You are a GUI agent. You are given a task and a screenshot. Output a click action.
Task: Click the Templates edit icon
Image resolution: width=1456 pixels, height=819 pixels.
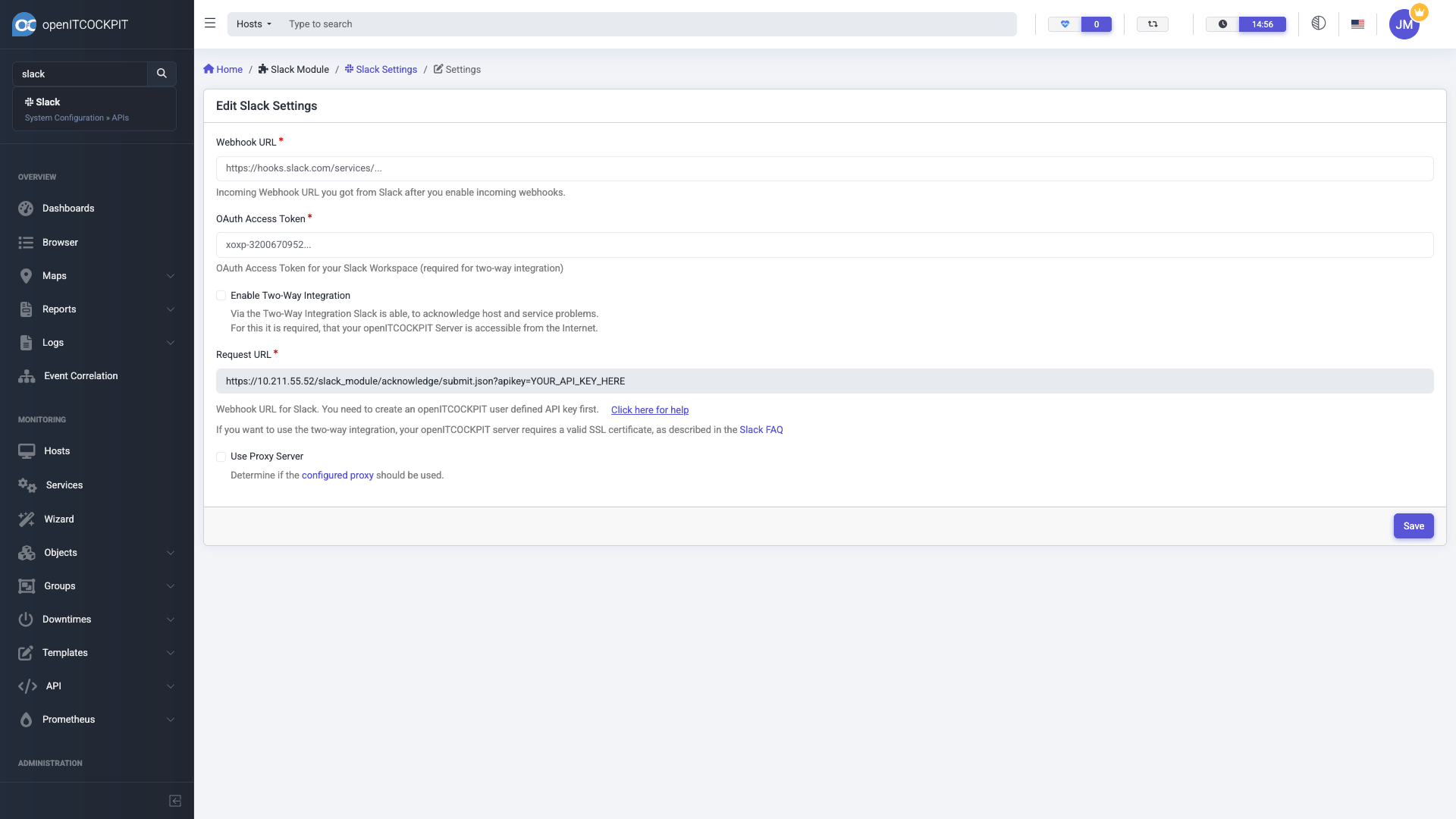(26, 653)
